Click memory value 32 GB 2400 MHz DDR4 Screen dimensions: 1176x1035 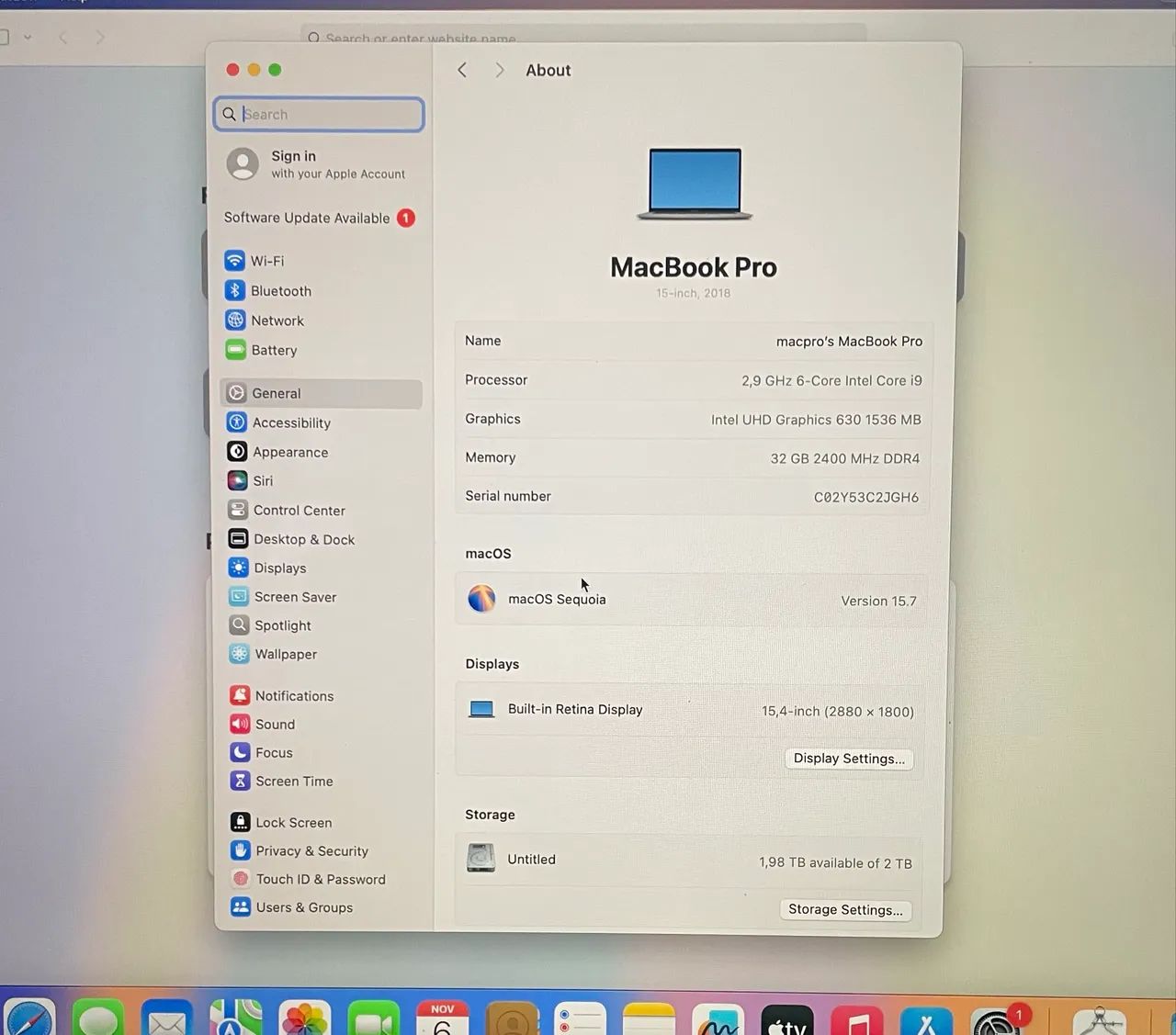click(845, 458)
